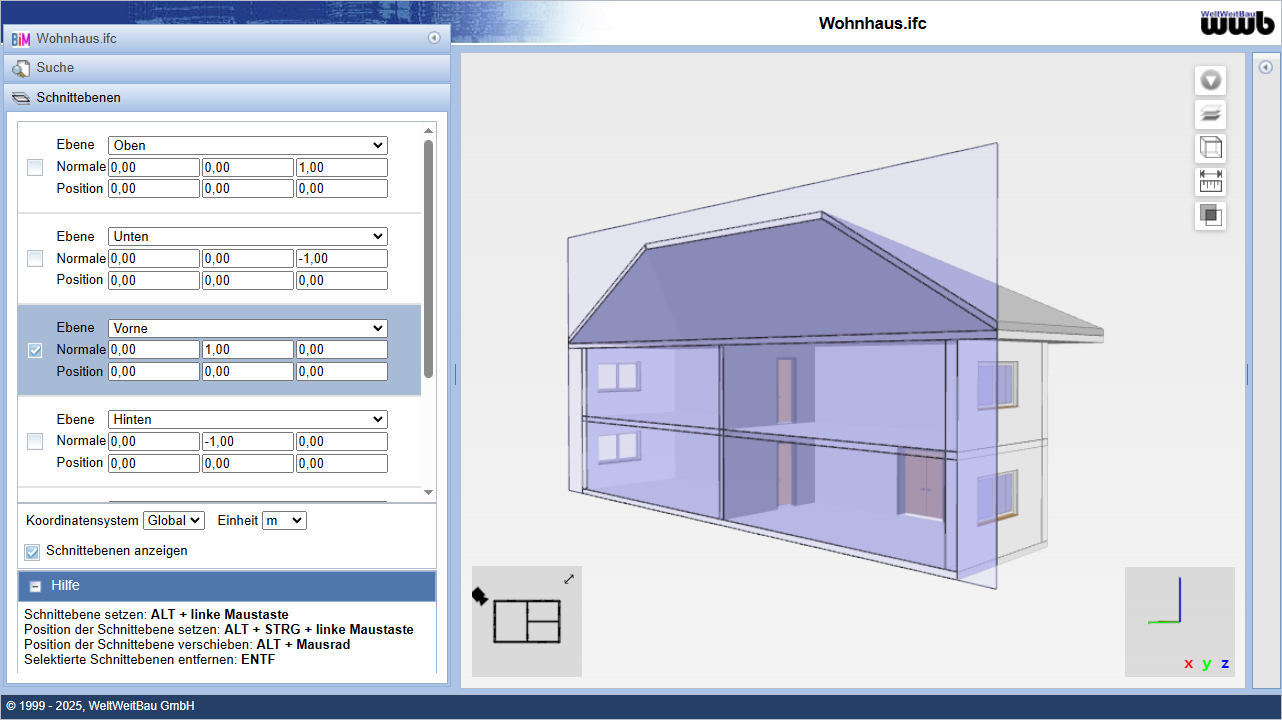The width and height of the screenshot is (1282, 720).
Task: Expand the right side panel arrow icon
Action: [1265, 68]
